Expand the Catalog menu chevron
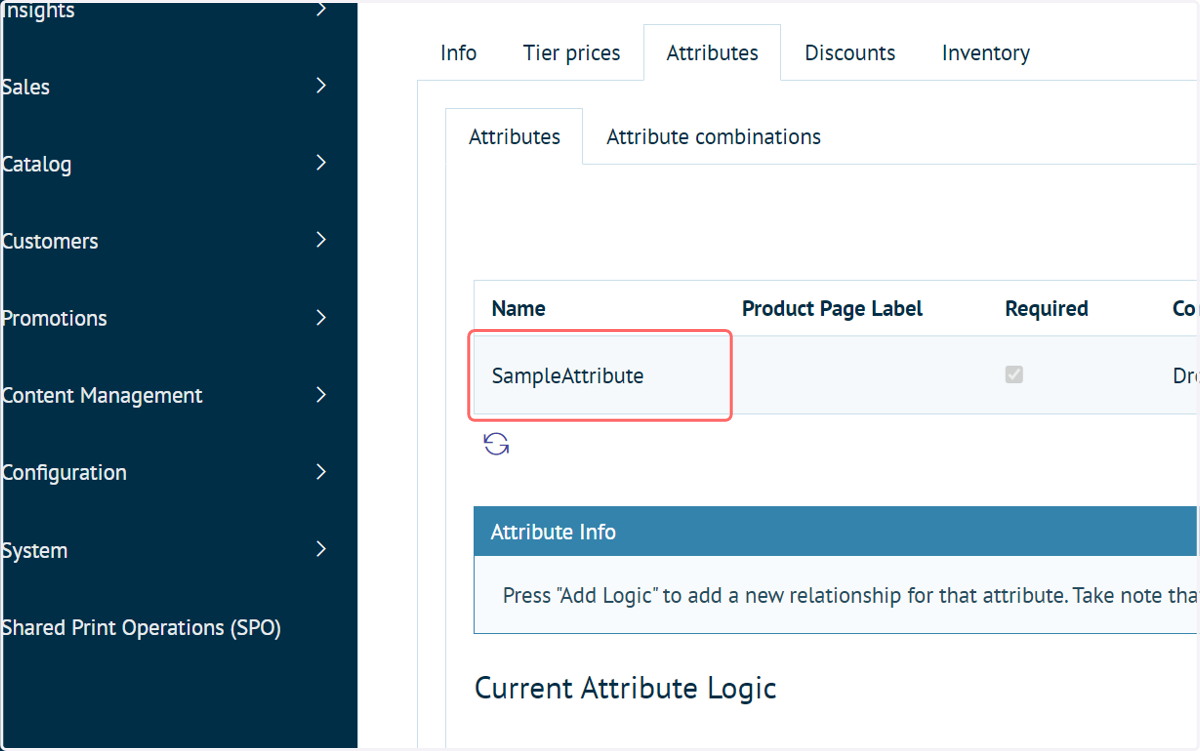 coord(321,163)
